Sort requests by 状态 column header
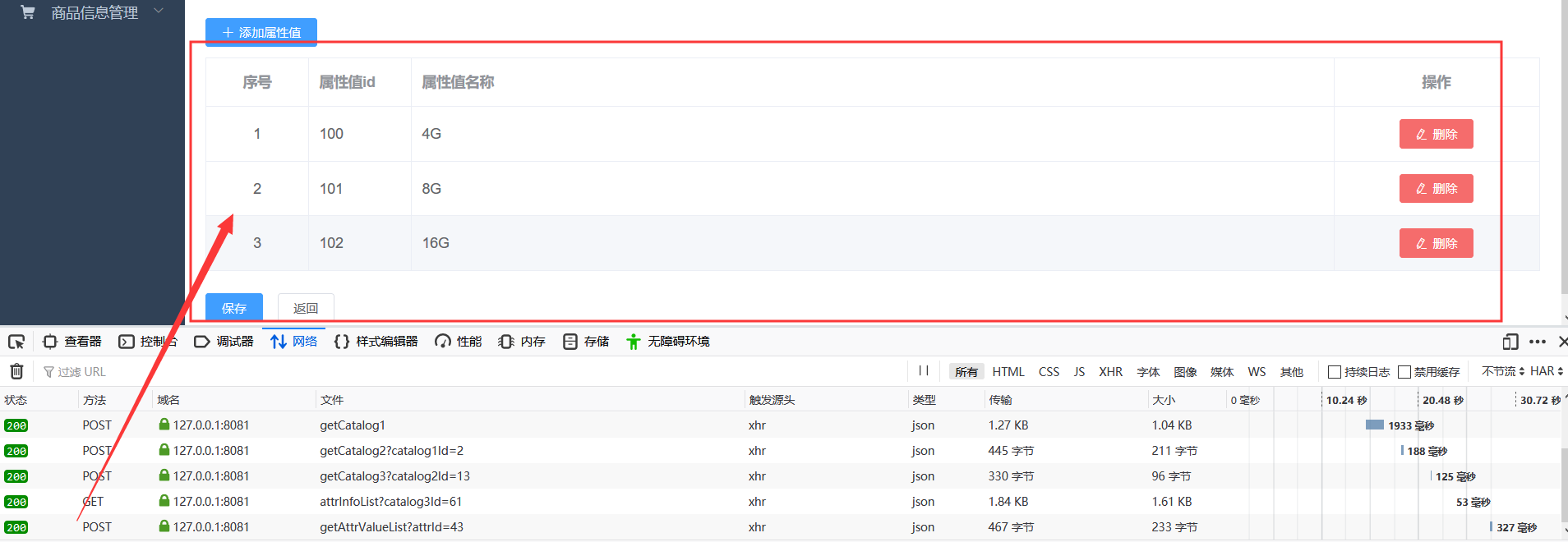 click(39, 400)
